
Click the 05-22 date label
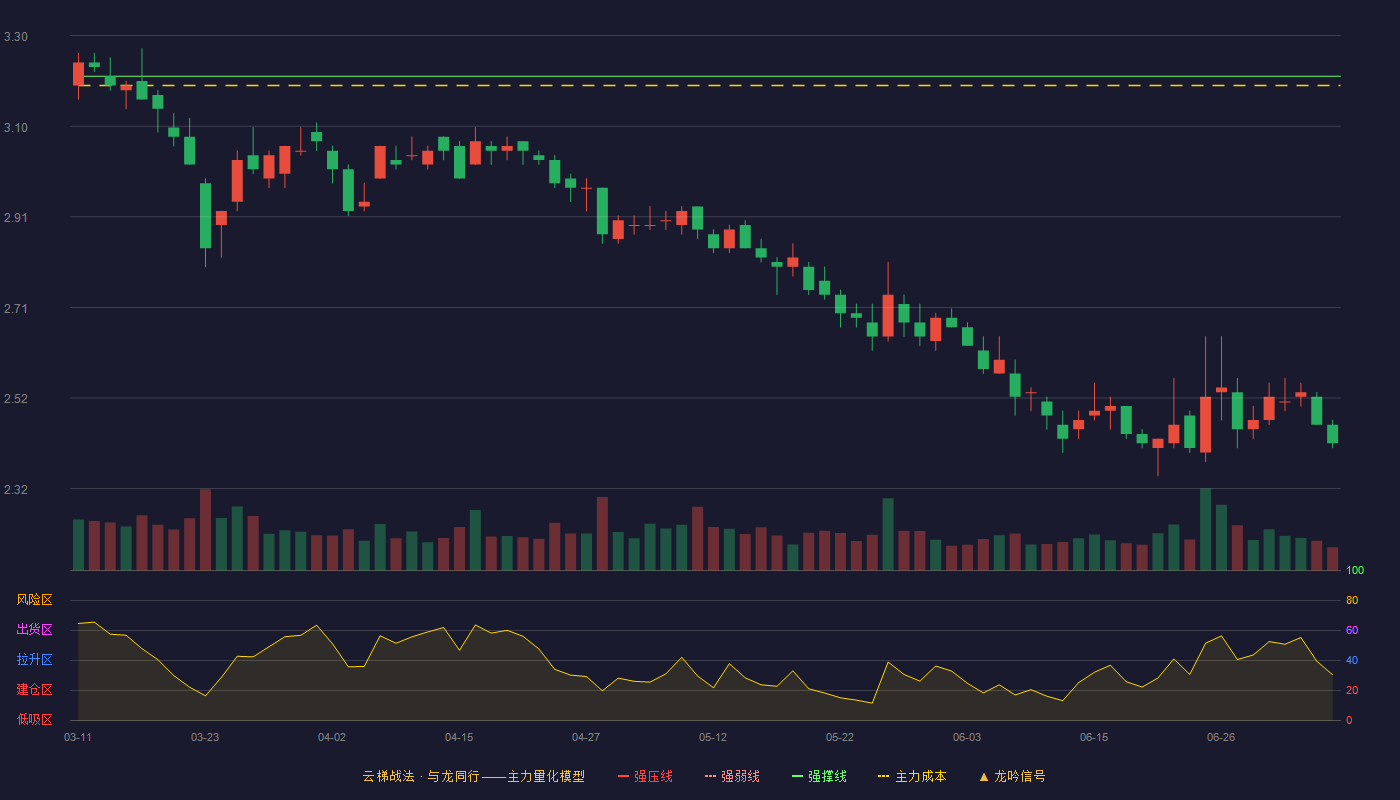point(840,737)
